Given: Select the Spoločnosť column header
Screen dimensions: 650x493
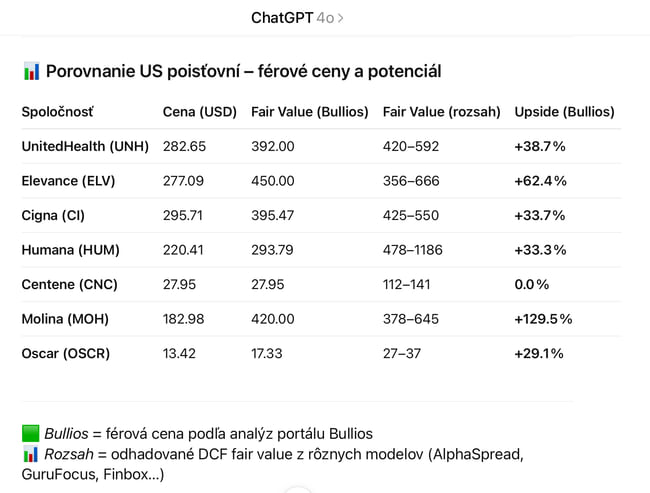Looking at the screenshot, I should tap(58, 112).
